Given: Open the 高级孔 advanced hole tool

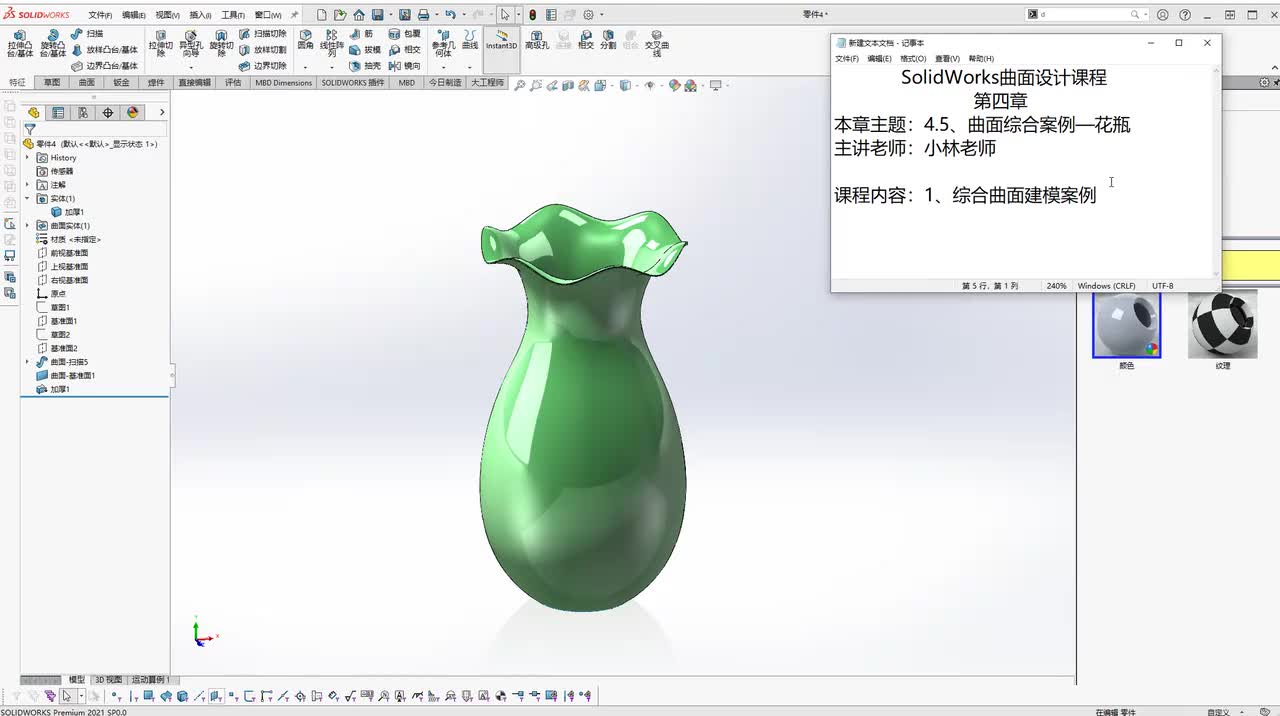Looking at the screenshot, I should point(537,40).
